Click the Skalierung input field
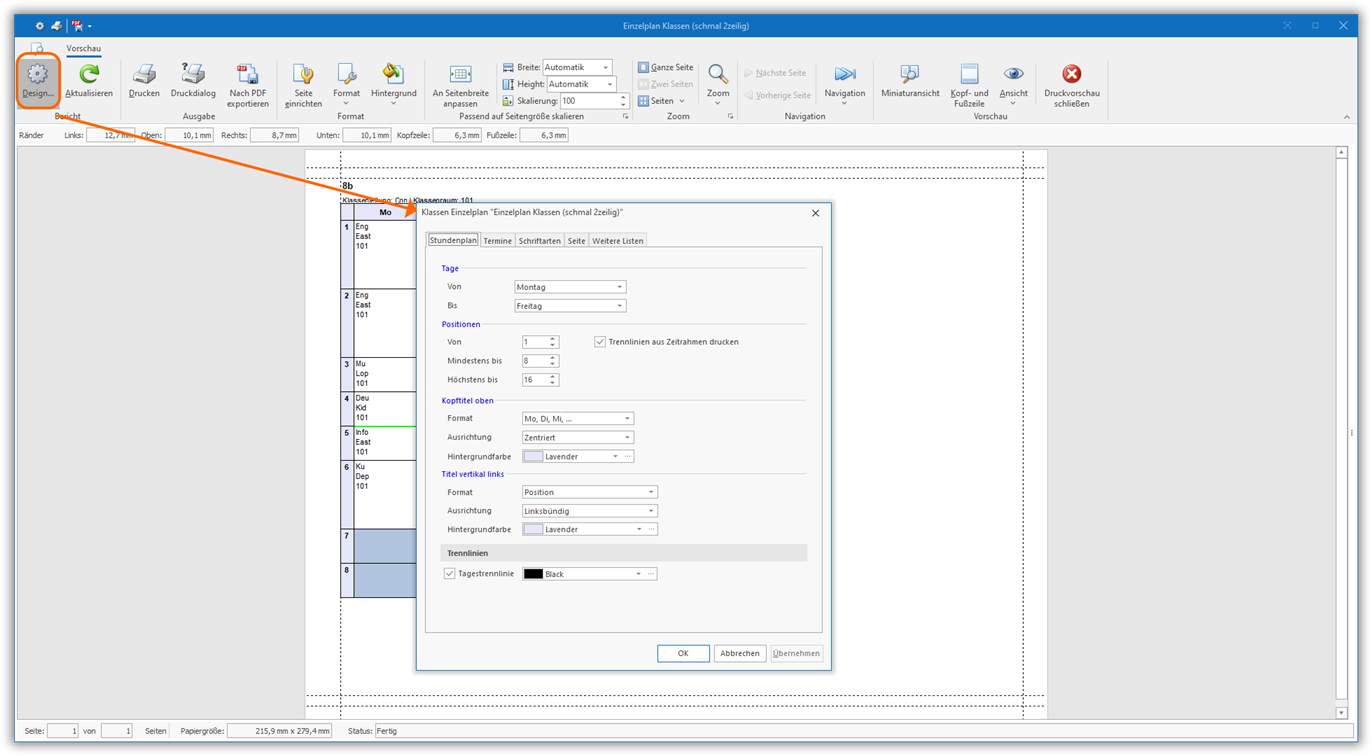The height and width of the screenshot is (756, 1372). [588, 101]
